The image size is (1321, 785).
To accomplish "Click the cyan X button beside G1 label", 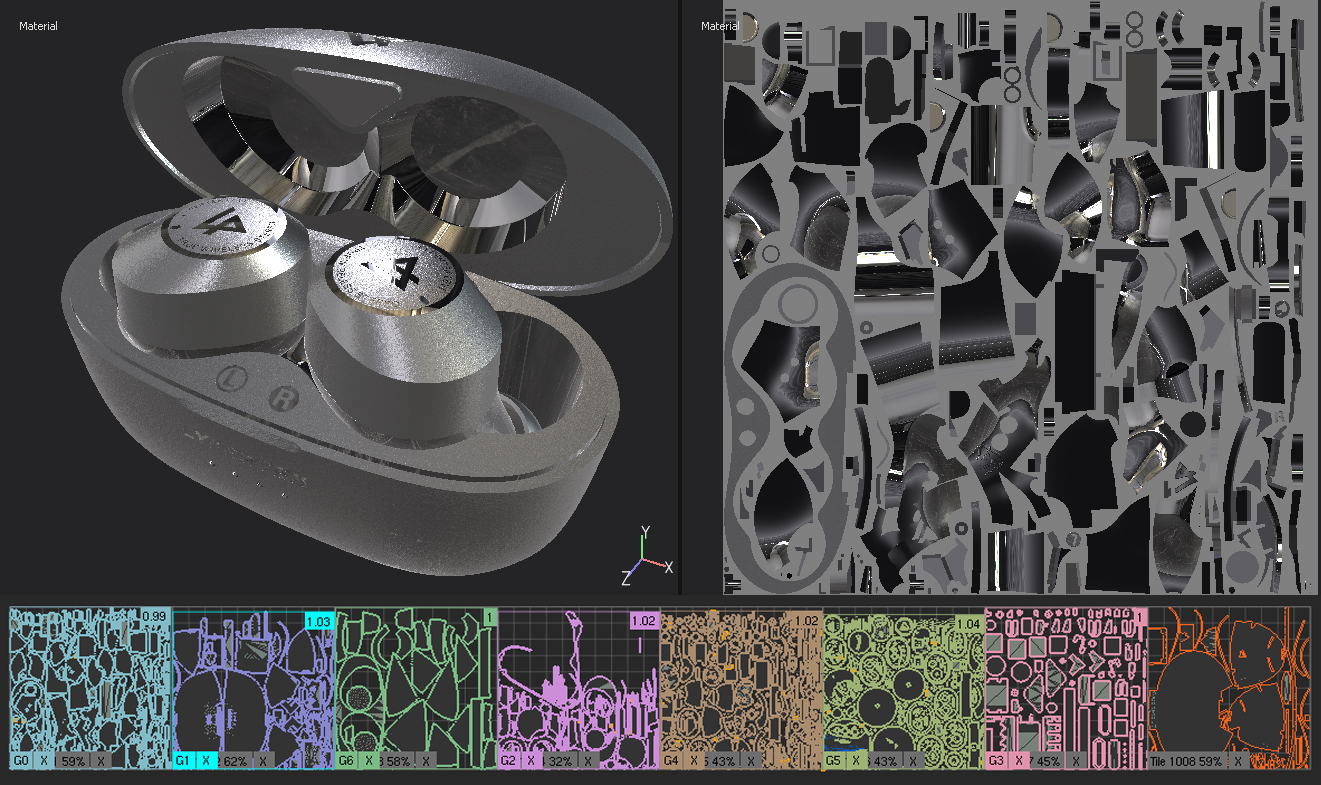I will [206, 761].
